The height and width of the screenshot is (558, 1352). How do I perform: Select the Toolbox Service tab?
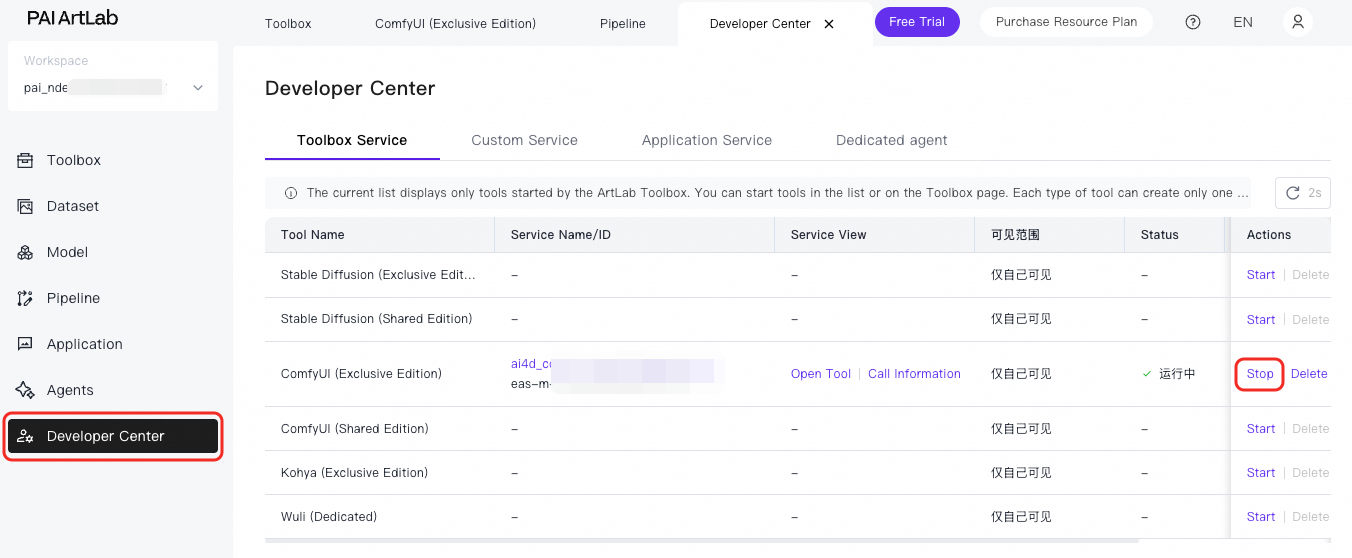[352, 140]
